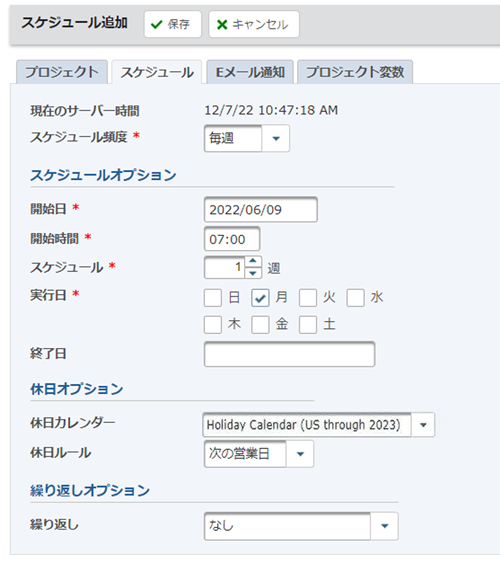Select the 土 (Saturday) checkbox

coord(308,325)
